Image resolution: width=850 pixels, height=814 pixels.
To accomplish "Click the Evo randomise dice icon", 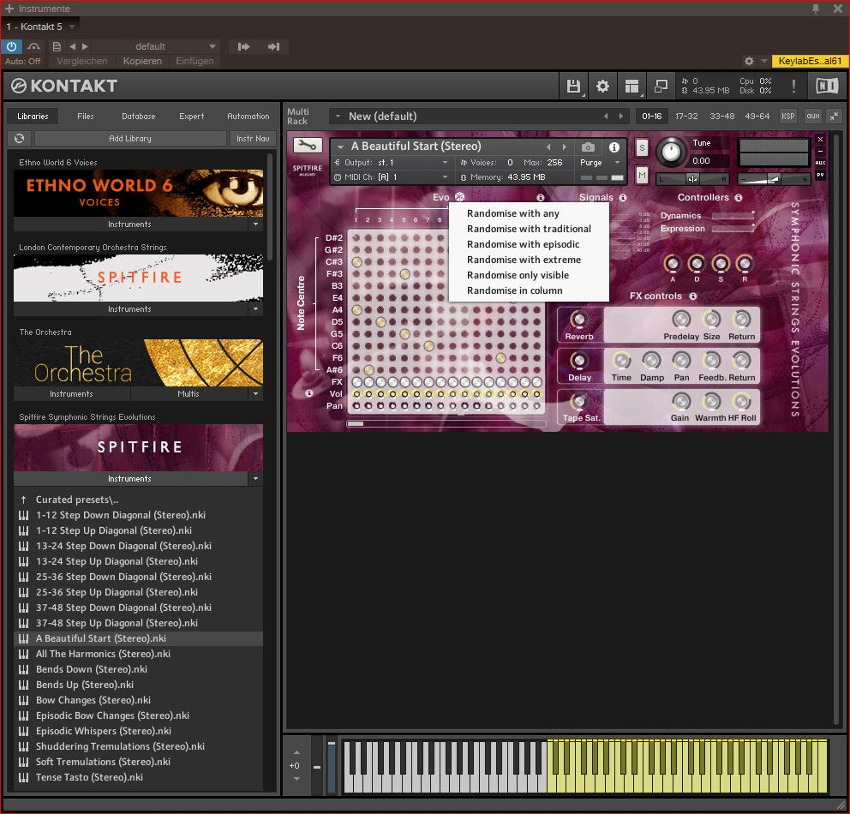I will [460, 197].
